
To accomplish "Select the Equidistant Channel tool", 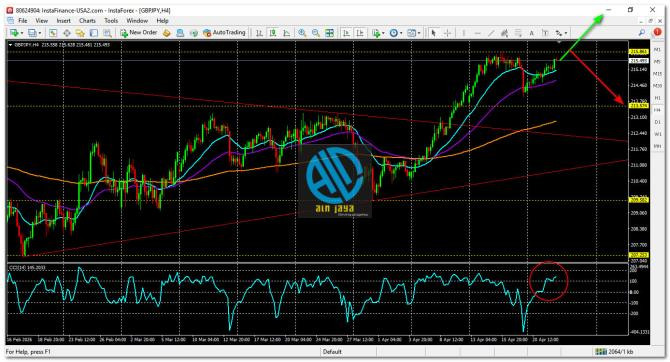I will tap(505, 33).
